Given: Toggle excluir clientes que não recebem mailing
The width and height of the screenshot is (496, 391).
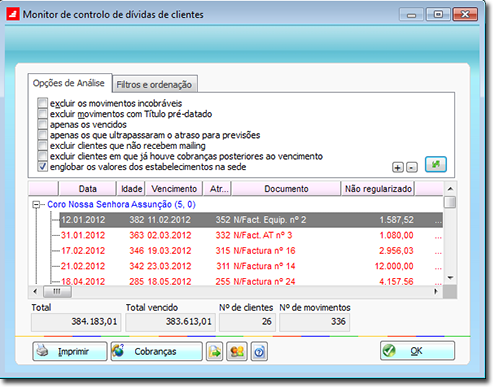Looking at the screenshot, I should click(x=42, y=146).
